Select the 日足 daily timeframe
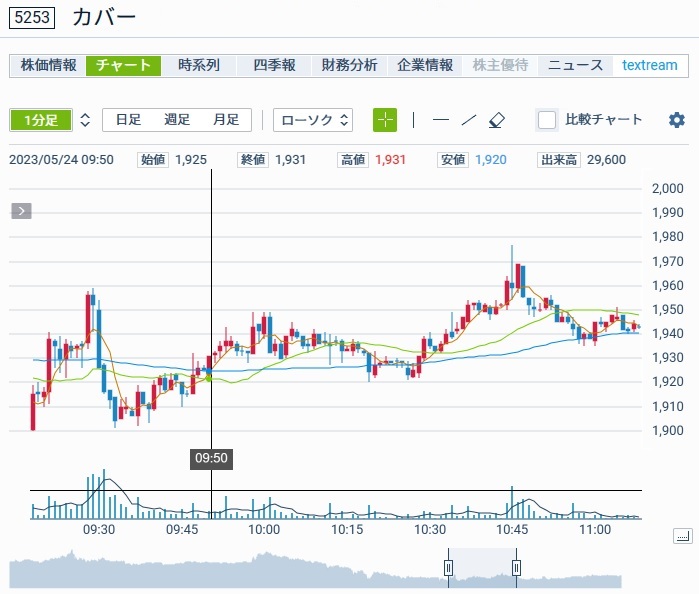Viewport: 699px width, 594px height. pyautogui.click(x=128, y=120)
